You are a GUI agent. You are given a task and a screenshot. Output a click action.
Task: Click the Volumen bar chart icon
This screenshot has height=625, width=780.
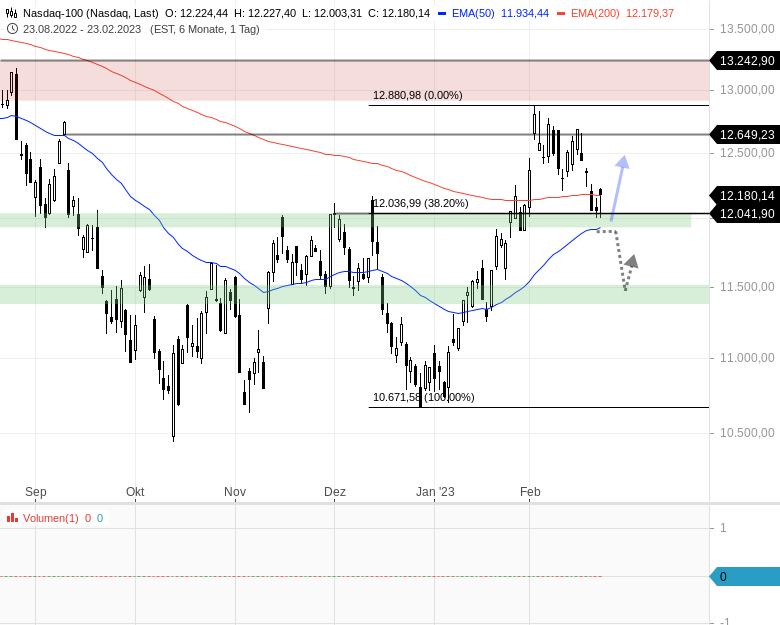pyautogui.click(x=12, y=518)
